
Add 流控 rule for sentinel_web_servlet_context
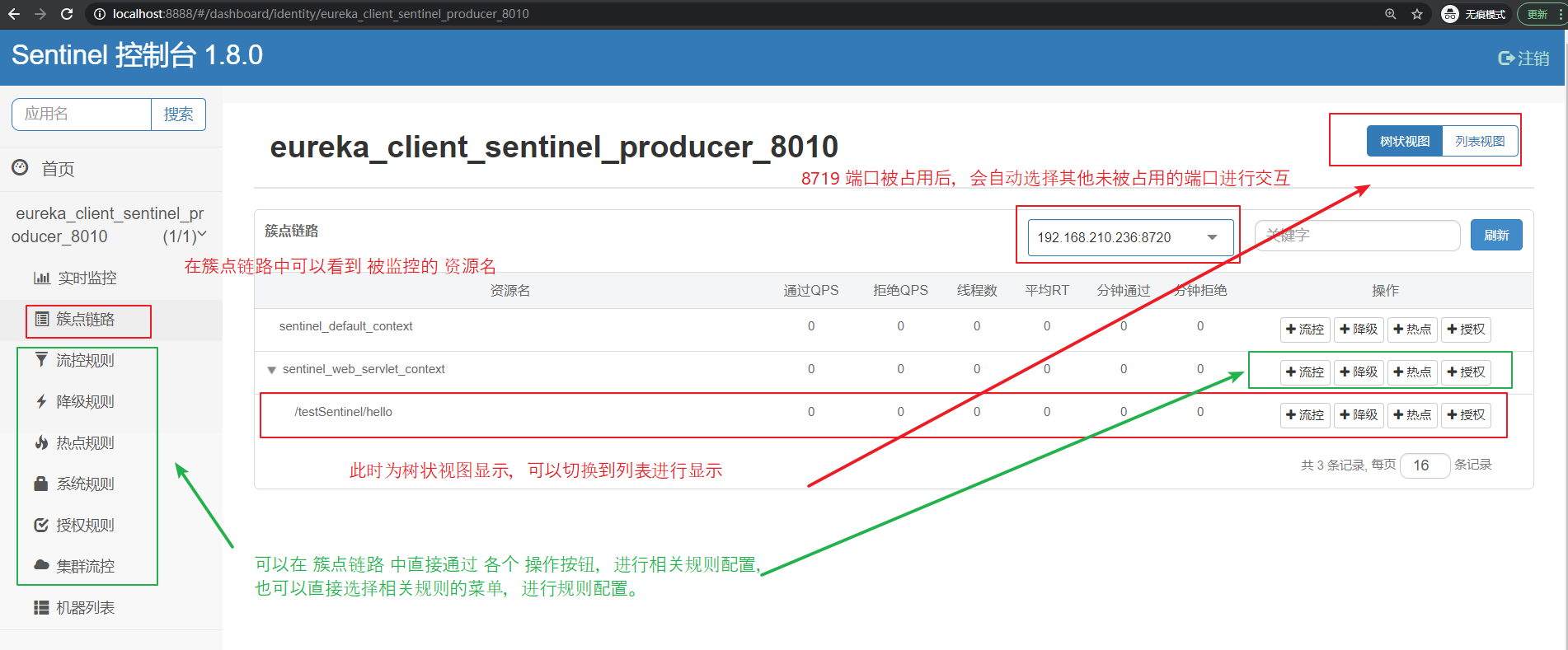tap(1305, 372)
